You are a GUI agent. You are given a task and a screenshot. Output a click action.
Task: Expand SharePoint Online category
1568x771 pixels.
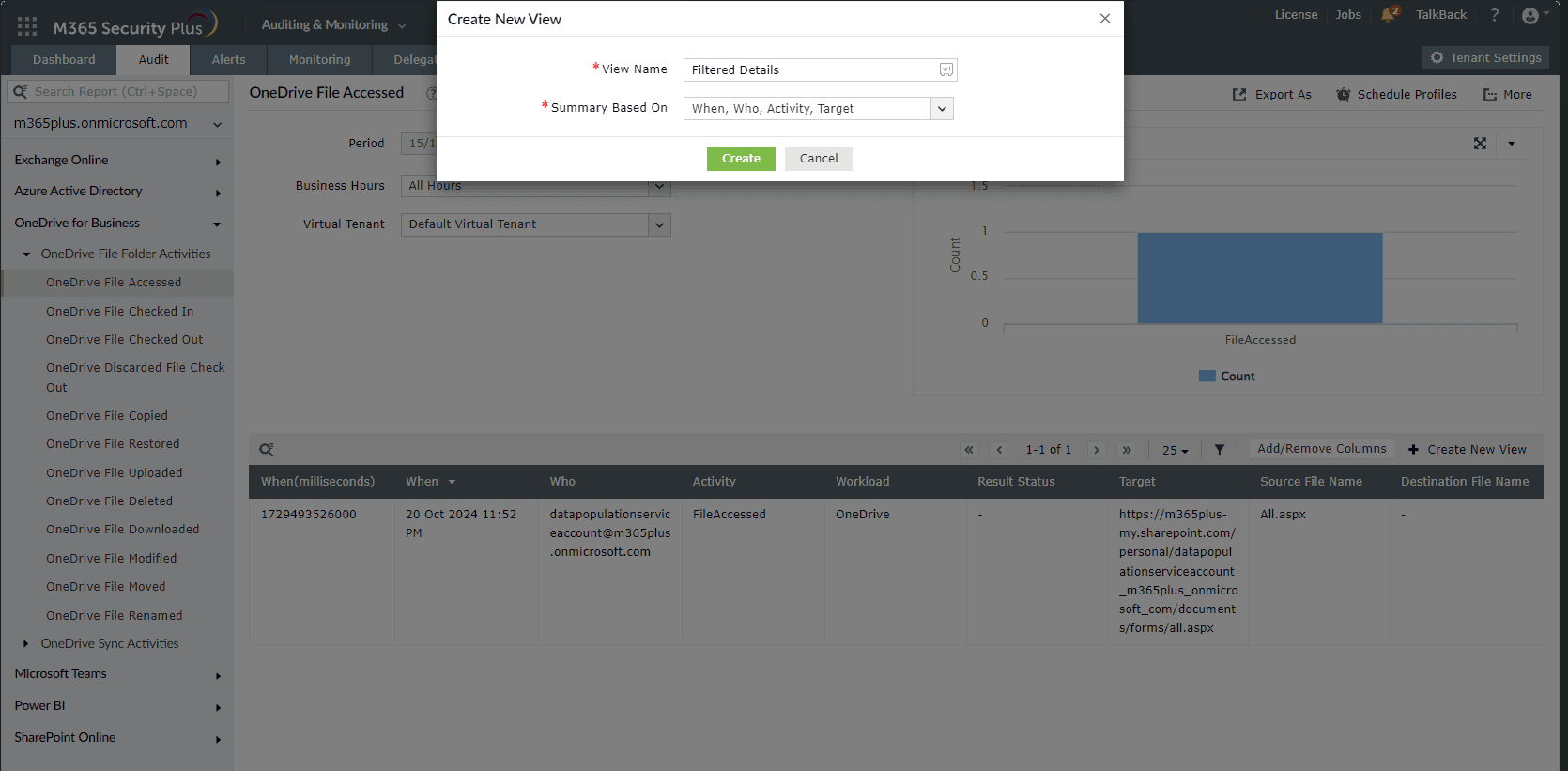tap(218, 739)
